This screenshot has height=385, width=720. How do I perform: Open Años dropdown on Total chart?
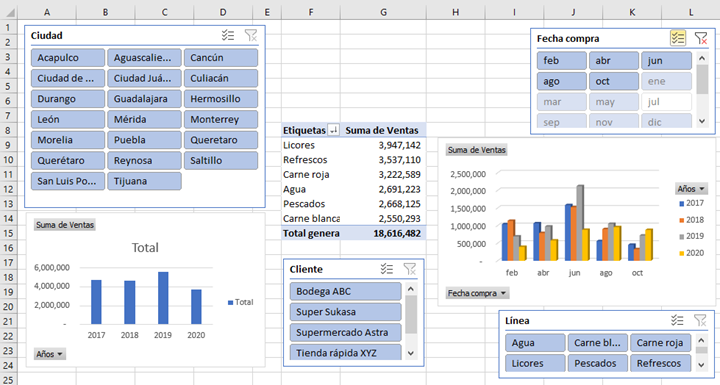click(50, 354)
